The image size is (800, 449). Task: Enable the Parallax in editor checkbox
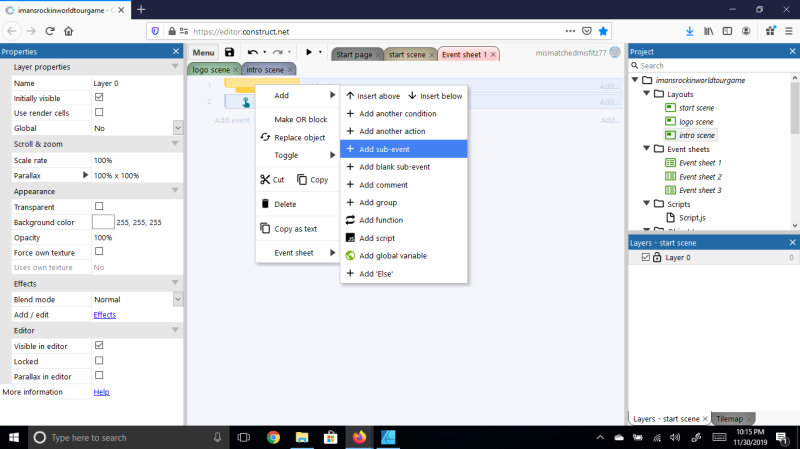click(x=99, y=375)
